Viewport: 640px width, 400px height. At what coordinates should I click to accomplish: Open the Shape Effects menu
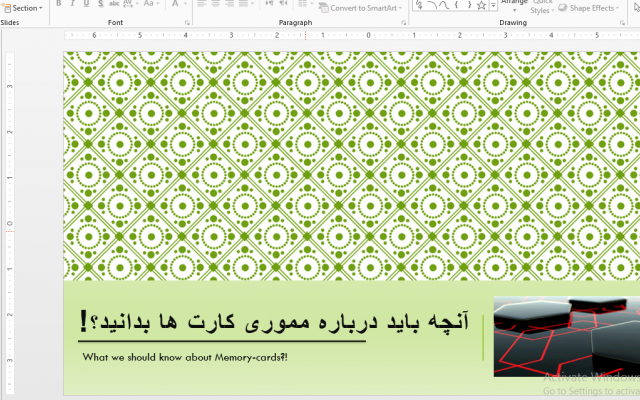tap(588, 8)
